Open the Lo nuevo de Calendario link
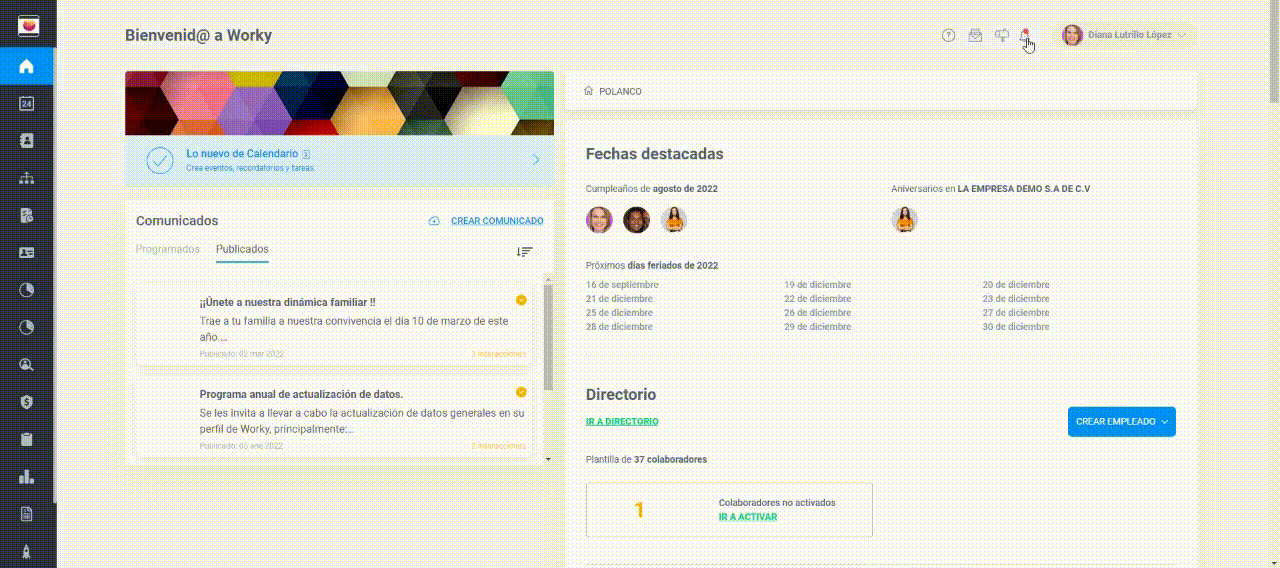 [242, 154]
